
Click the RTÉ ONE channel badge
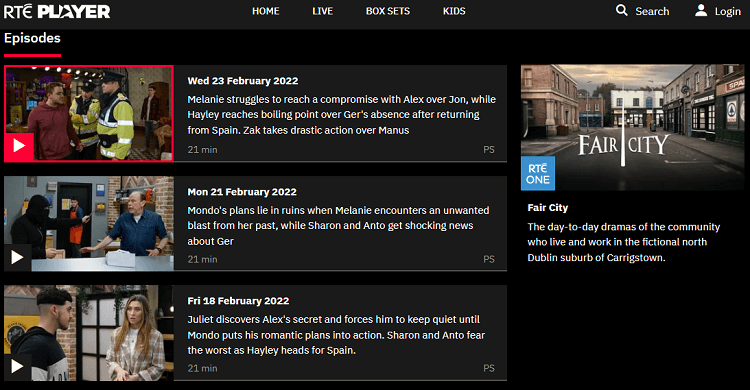pyautogui.click(x=538, y=173)
